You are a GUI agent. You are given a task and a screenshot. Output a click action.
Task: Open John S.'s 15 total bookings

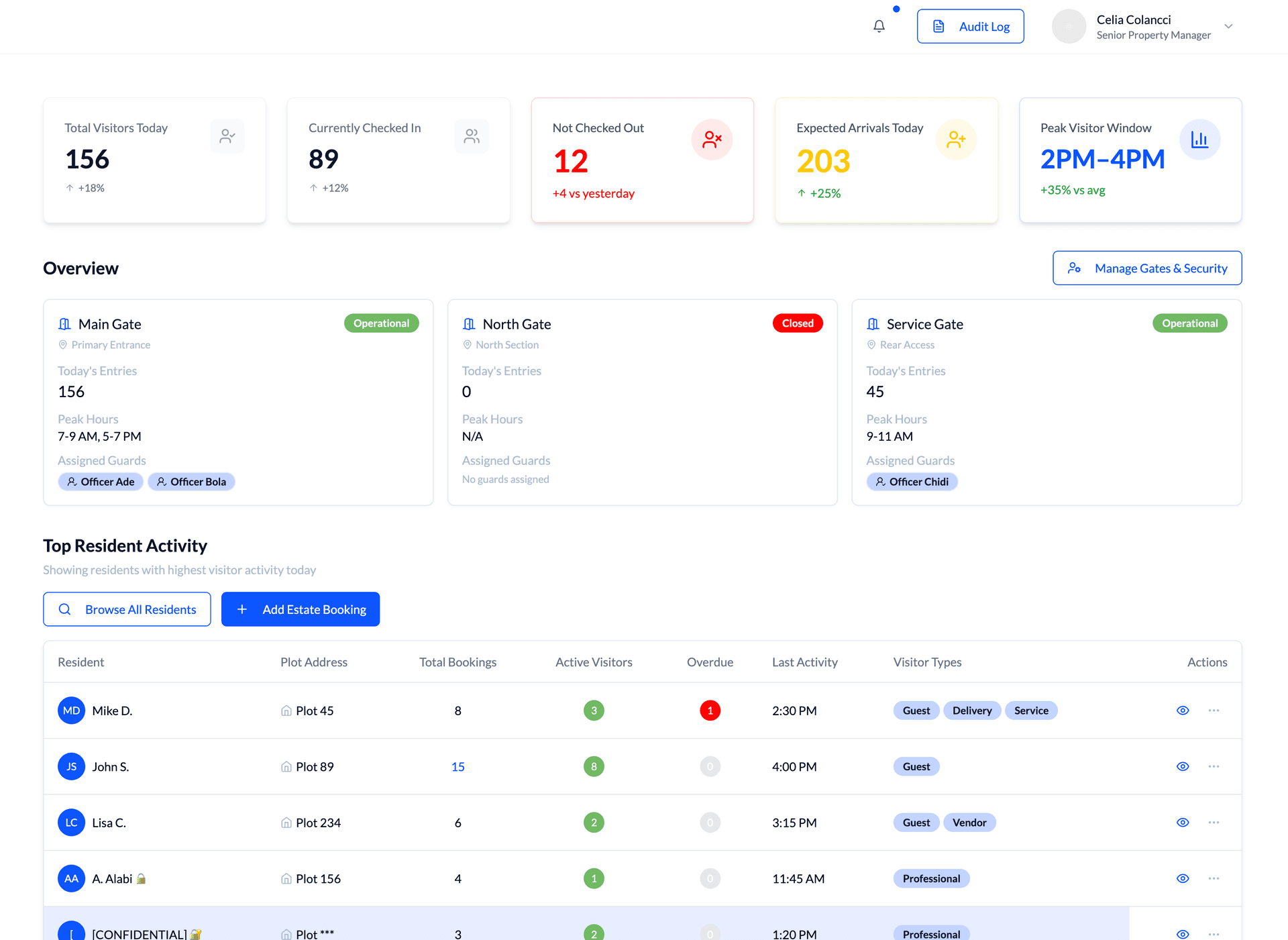tap(458, 766)
